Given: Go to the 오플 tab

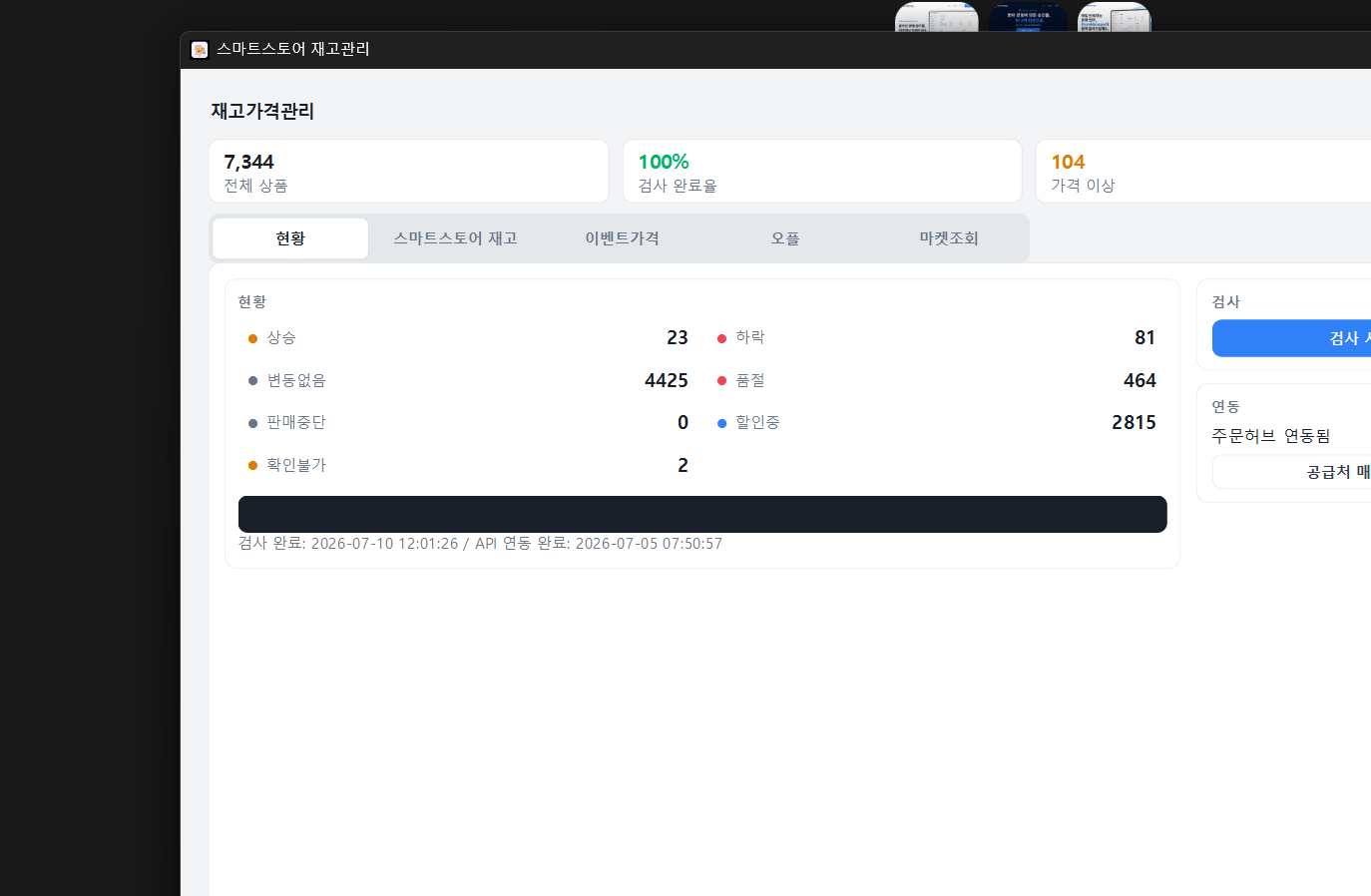Looking at the screenshot, I should (x=785, y=238).
